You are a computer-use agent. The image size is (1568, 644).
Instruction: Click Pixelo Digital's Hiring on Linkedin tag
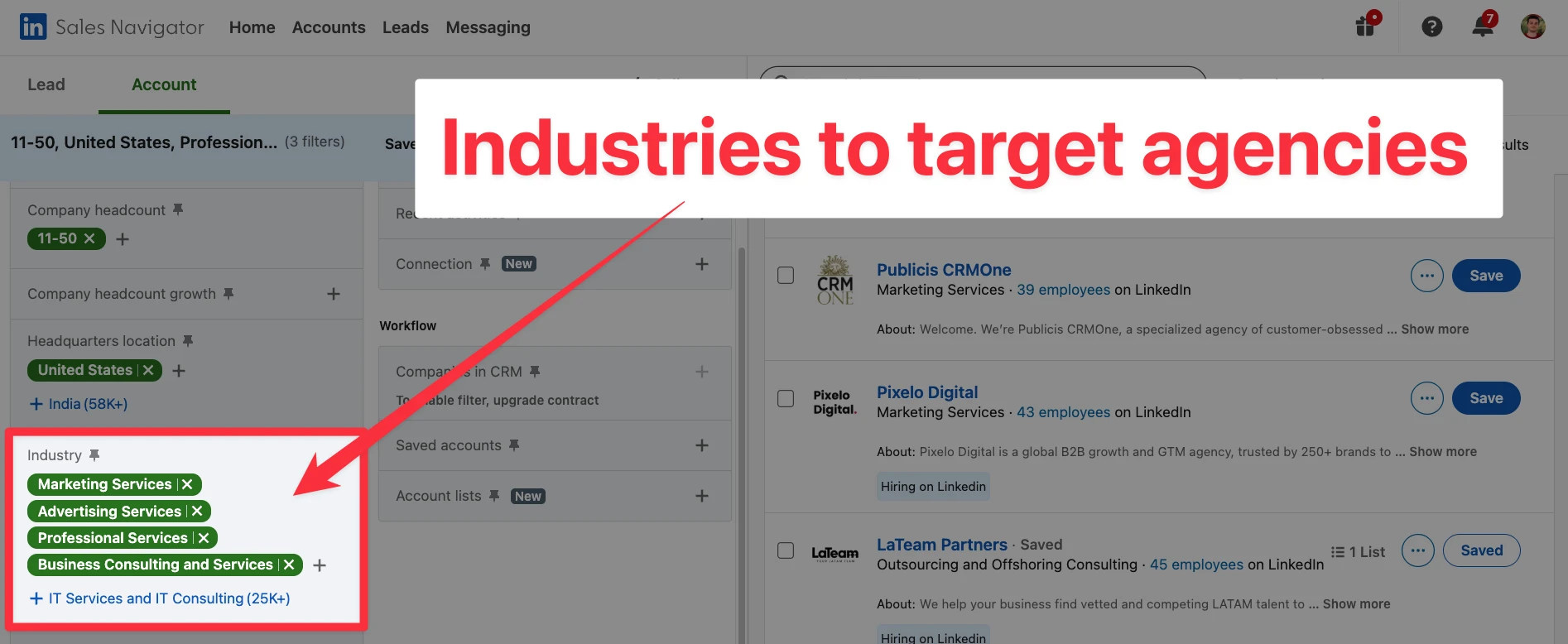click(x=934, y=487)
